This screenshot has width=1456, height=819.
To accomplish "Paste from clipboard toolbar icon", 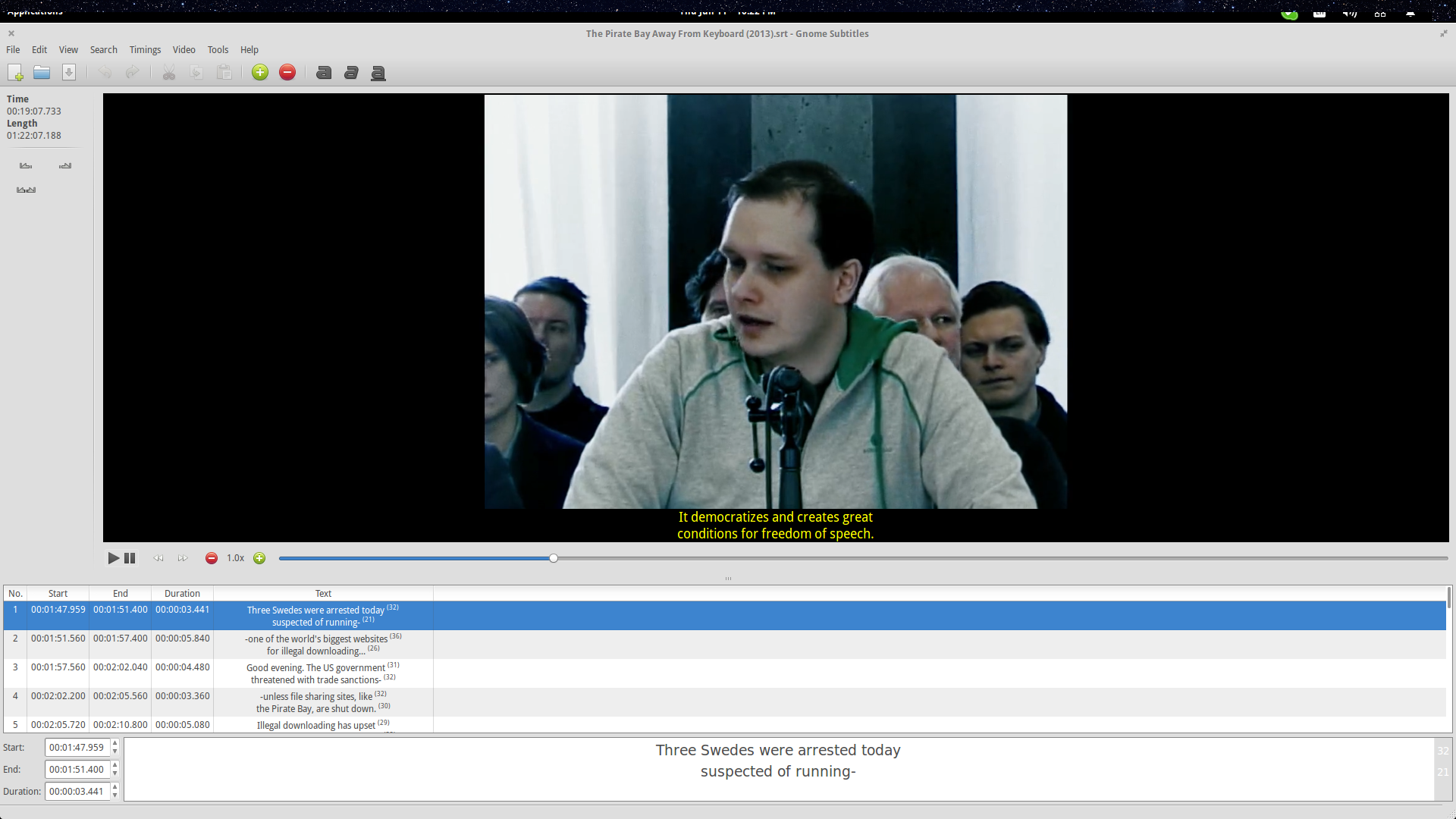I will click(224, 72).
